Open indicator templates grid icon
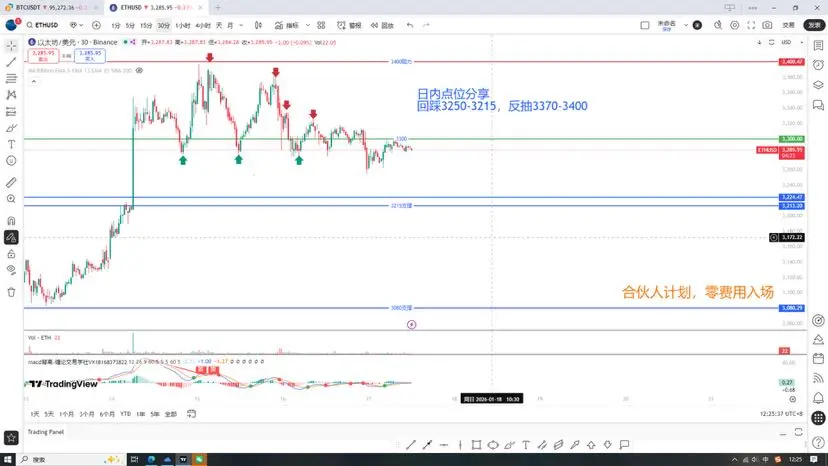This screenshot has height=466, width=828. 321,25
